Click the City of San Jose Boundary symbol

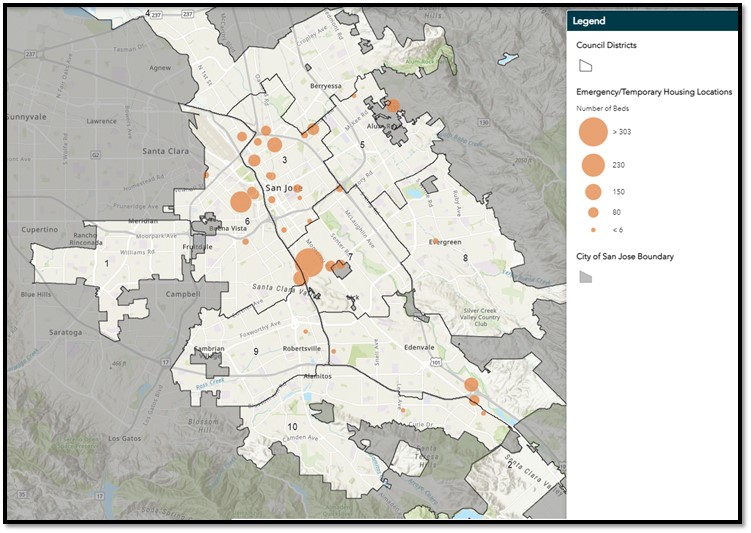point(585,277)
